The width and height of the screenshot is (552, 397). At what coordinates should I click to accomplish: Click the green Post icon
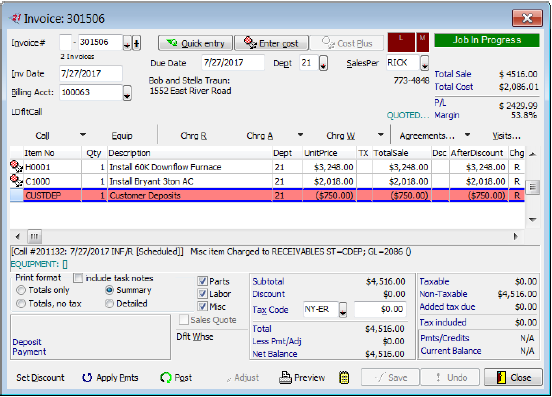[x=165, y=378]
